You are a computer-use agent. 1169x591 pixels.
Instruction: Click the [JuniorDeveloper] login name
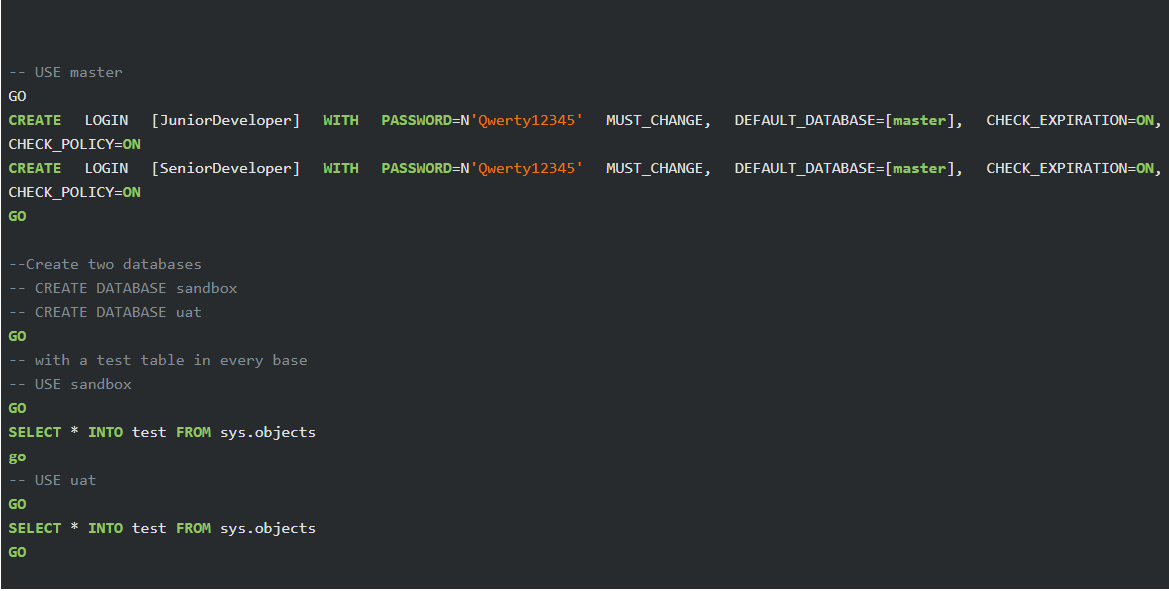(x=225, y=119)
